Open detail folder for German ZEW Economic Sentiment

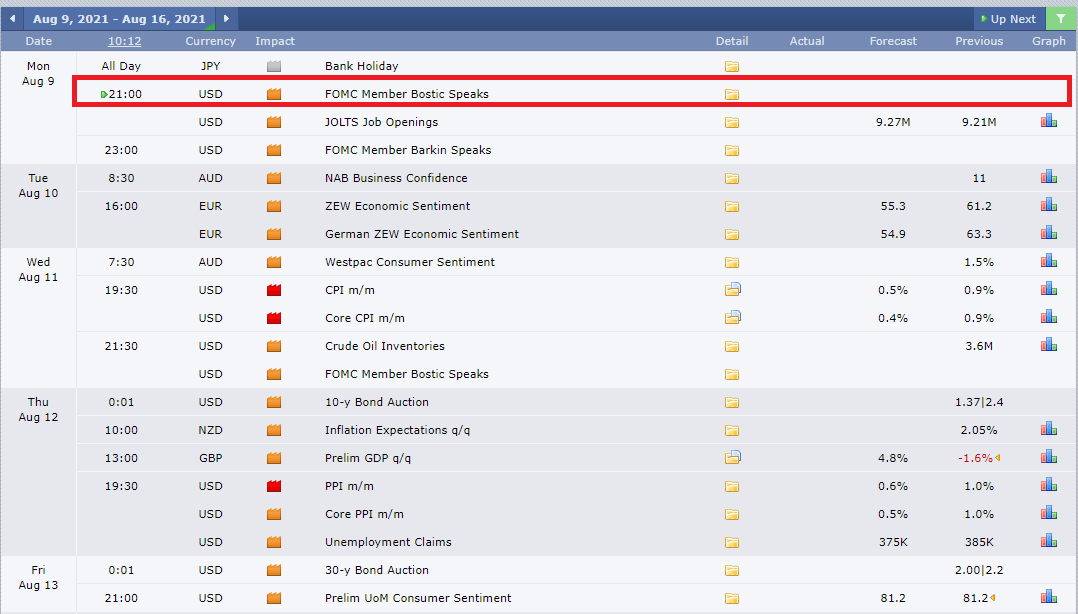click(x=732, y=234)
